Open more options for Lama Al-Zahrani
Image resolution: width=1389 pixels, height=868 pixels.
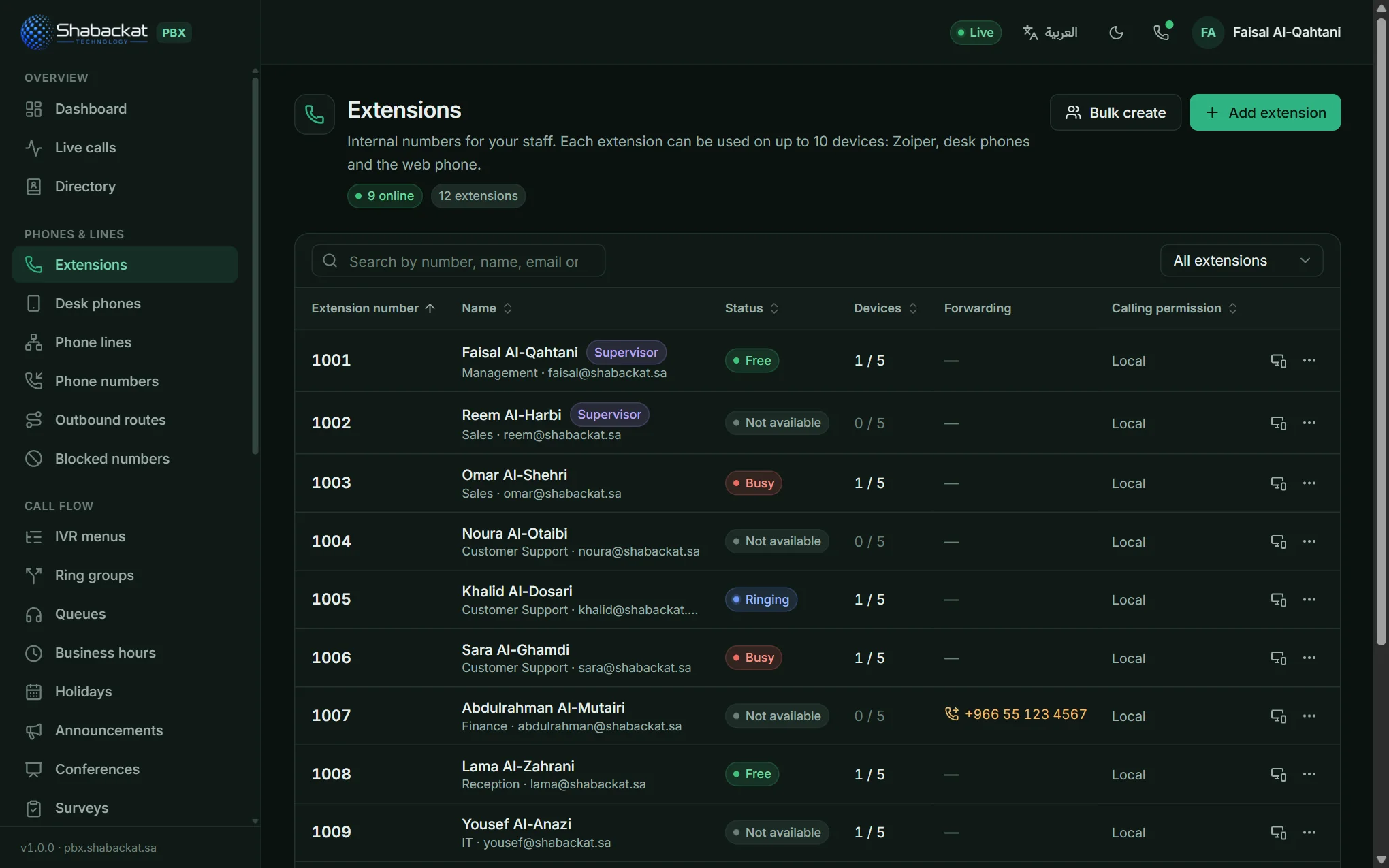(1309, 774)
